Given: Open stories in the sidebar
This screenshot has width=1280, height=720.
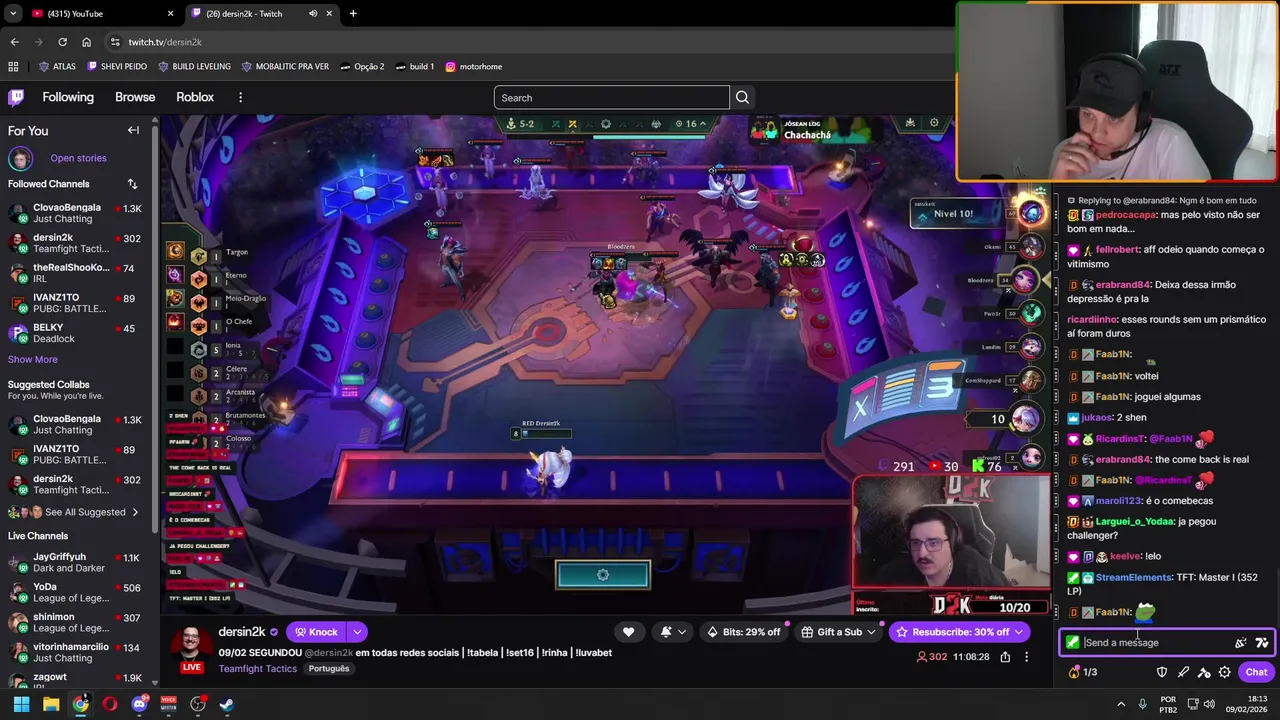Looking at the screenshot, I should 78,158.
